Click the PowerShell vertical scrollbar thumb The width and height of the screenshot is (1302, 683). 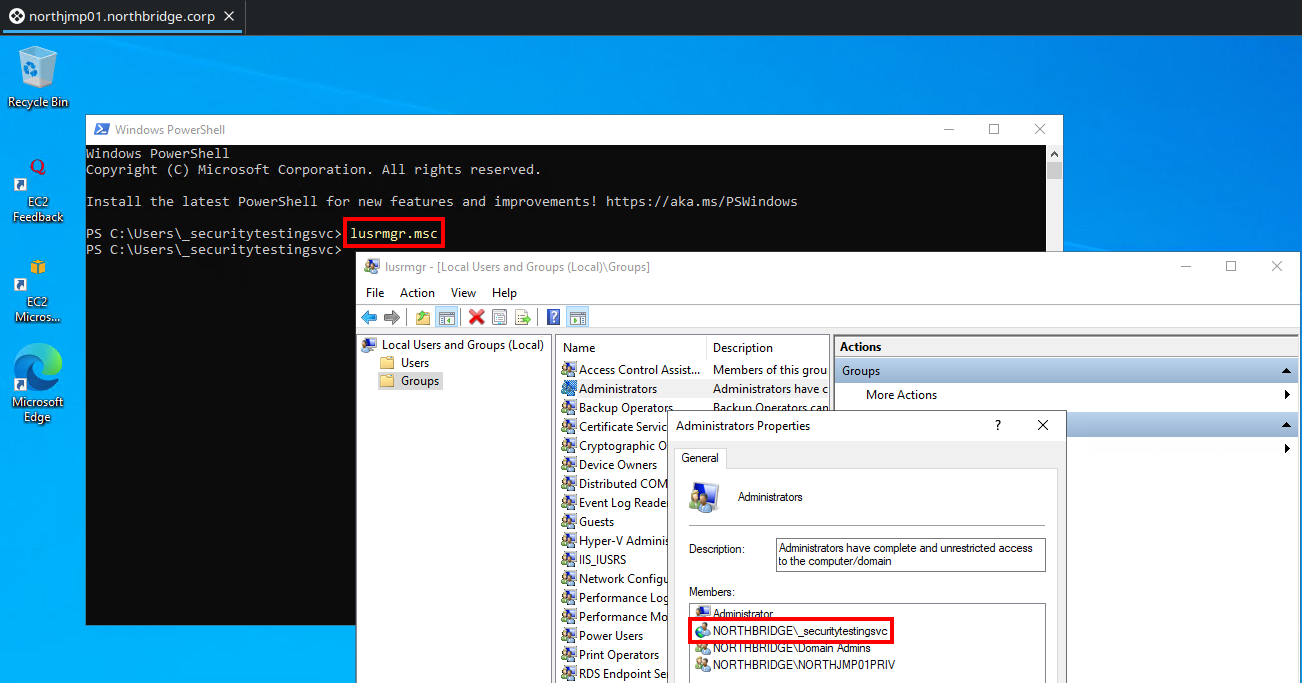pyautogui.click(x=1054, y=170)
